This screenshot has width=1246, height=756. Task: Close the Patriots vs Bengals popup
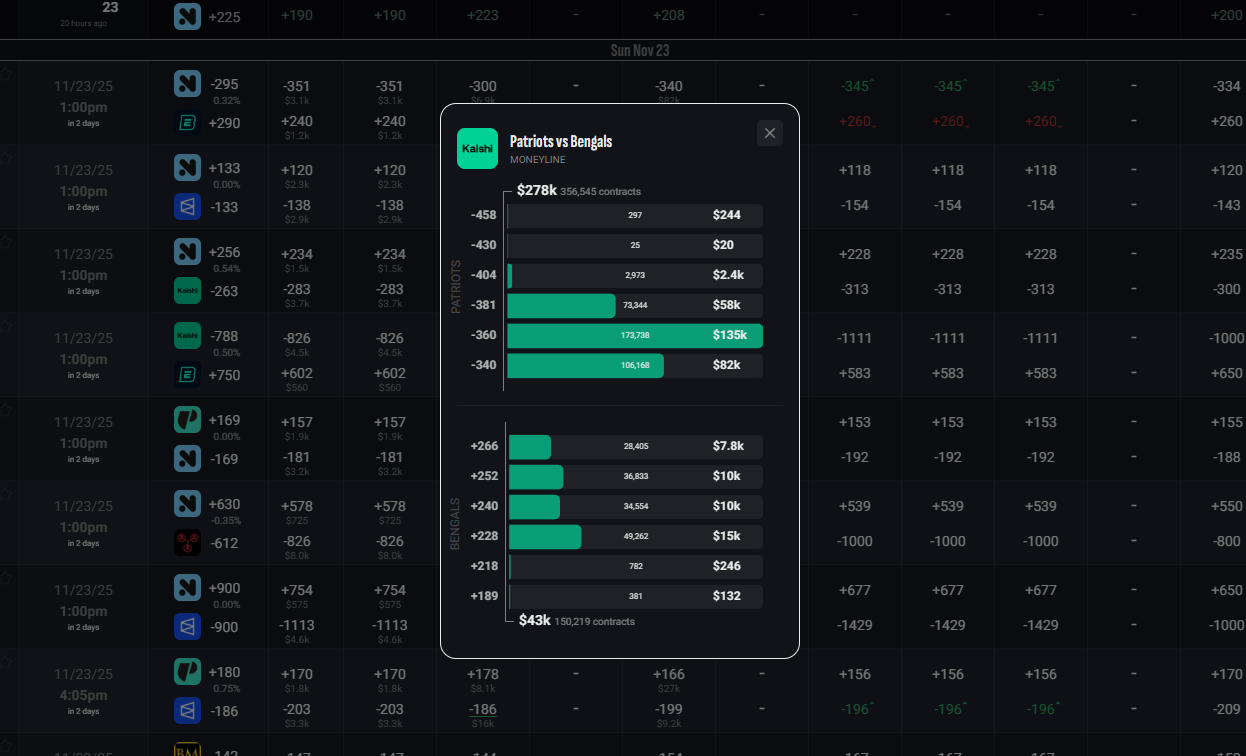[x=769, y=132]
